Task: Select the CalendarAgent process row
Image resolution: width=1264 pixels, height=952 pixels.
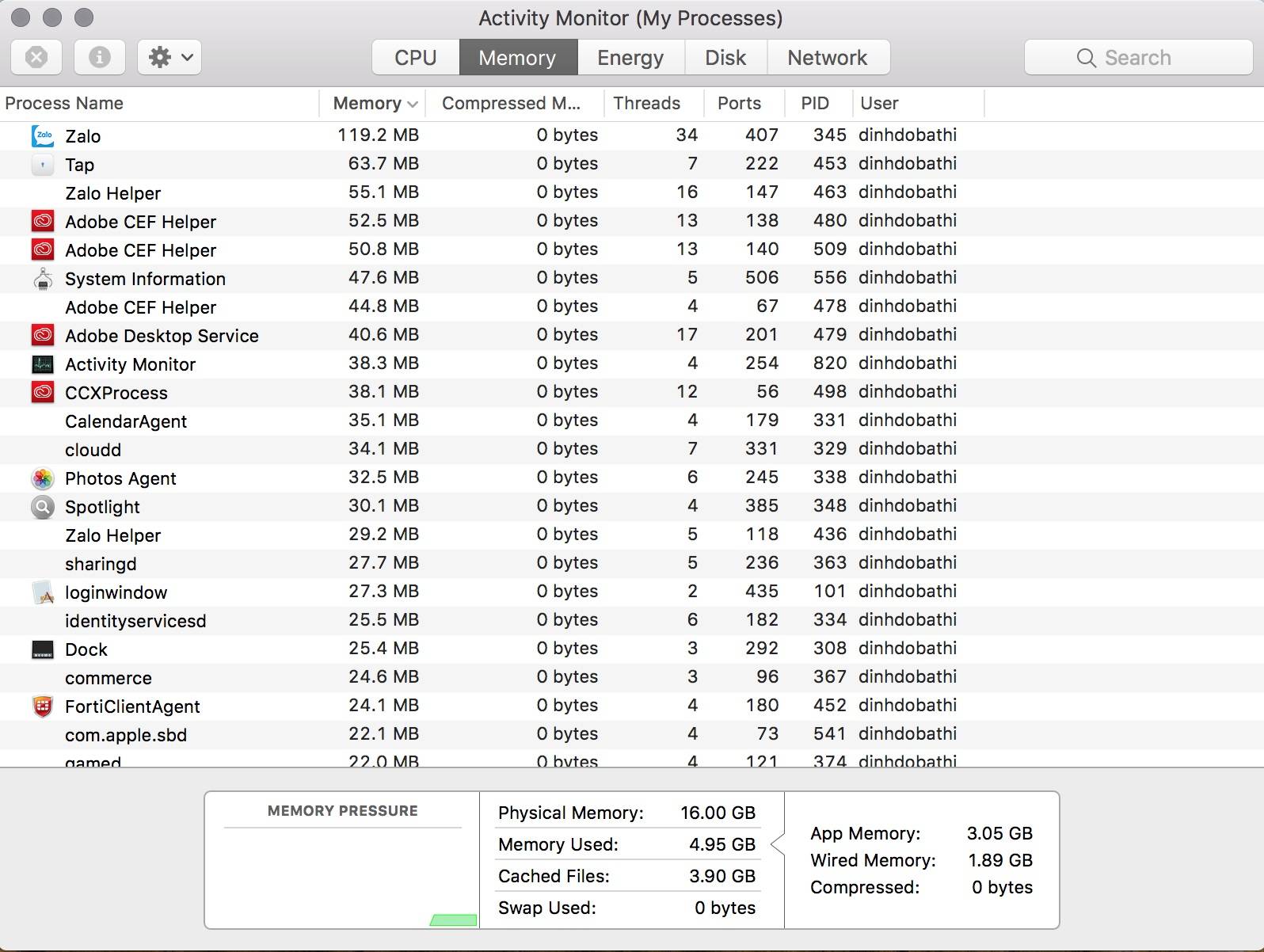Action: tap(632, 421)
